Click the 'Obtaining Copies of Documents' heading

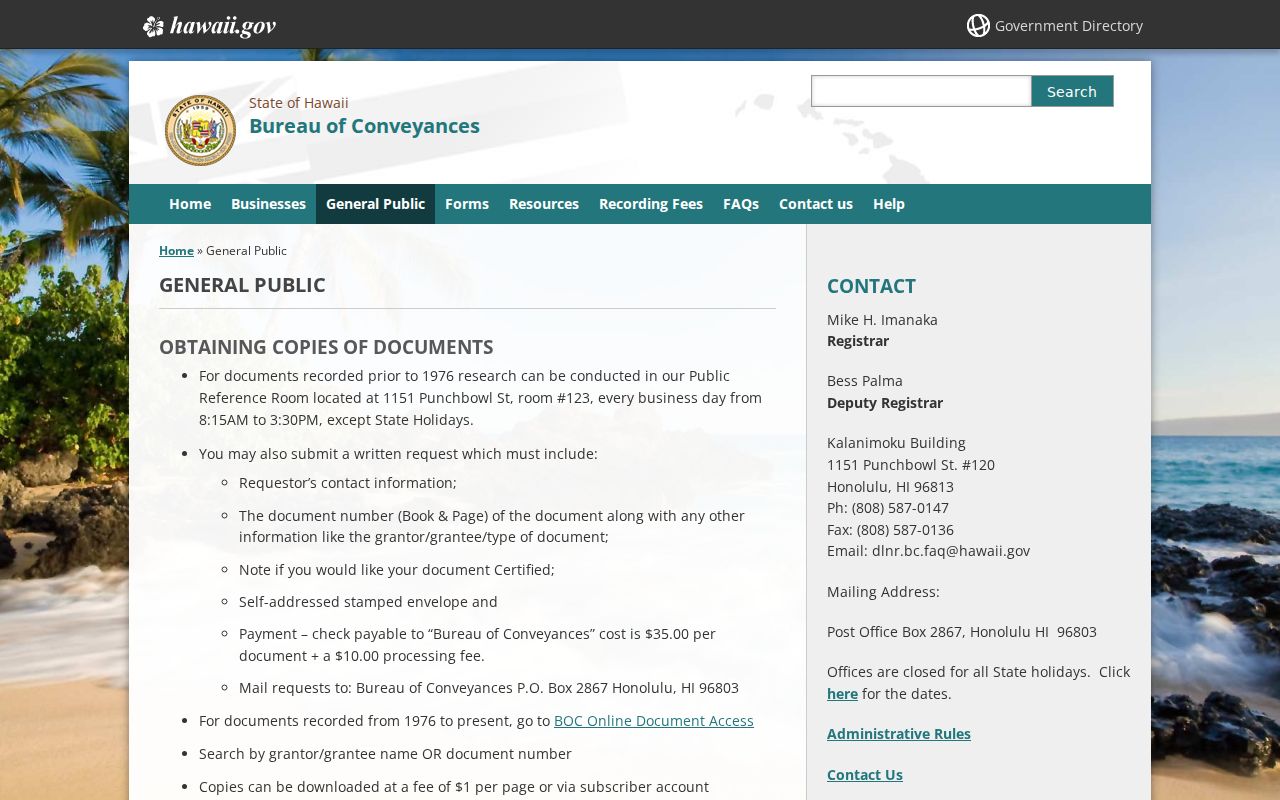[x=326, y=347]
